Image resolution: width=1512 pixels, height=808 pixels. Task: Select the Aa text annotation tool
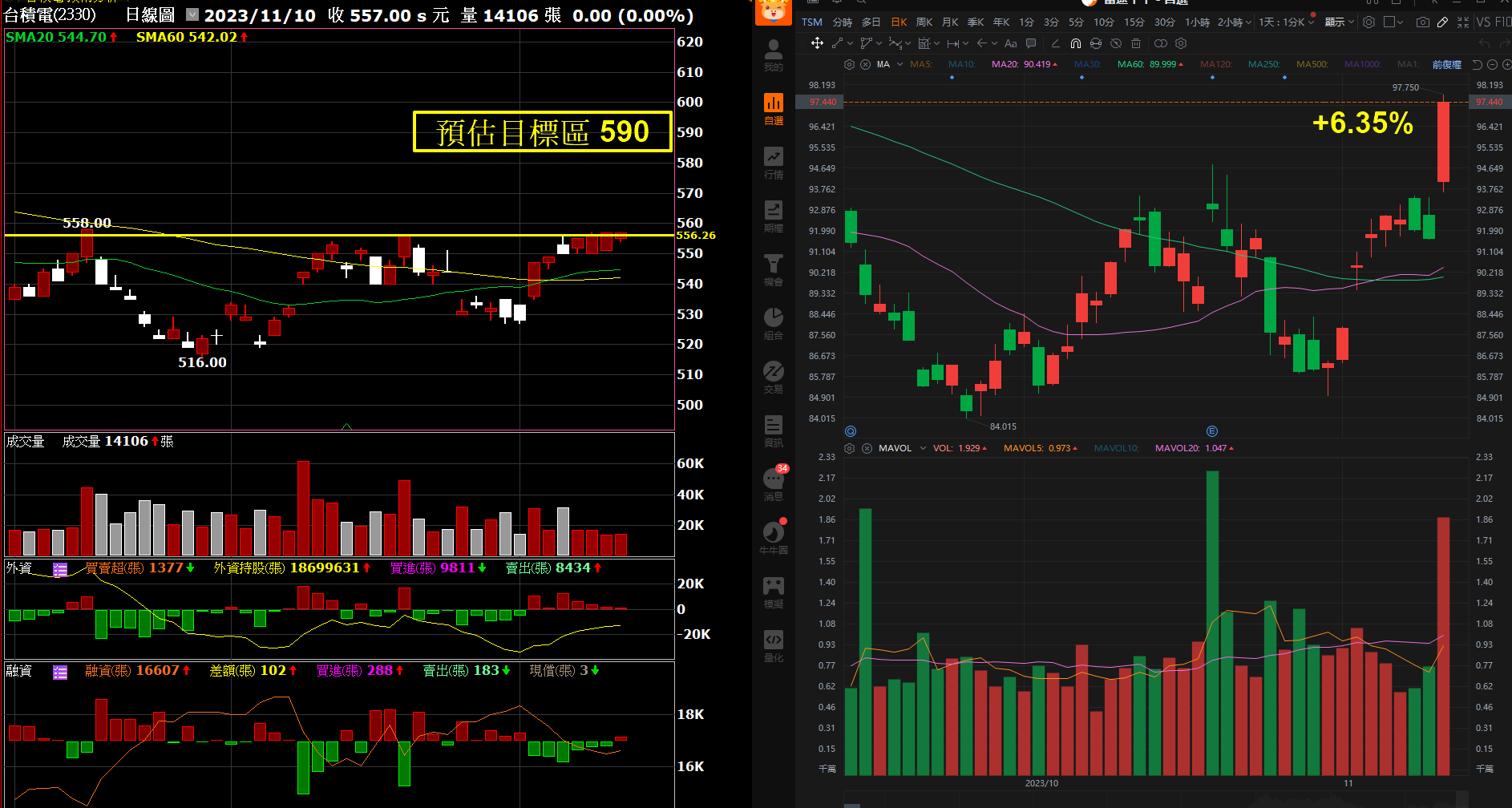pyautogui.click(x=1011, y=43)
